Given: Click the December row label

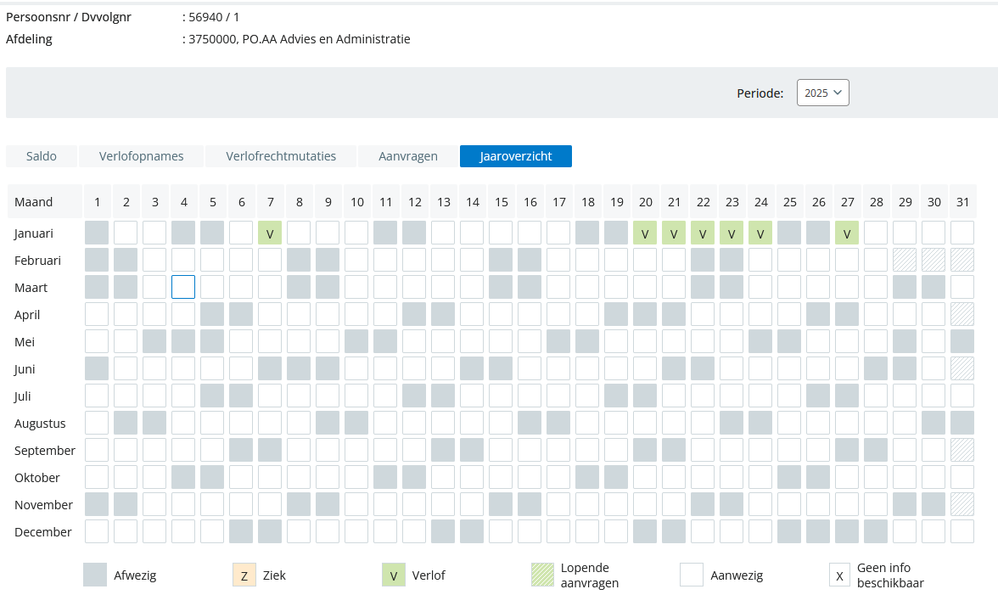Looking at the screenshot, I should tap(43, 532).
